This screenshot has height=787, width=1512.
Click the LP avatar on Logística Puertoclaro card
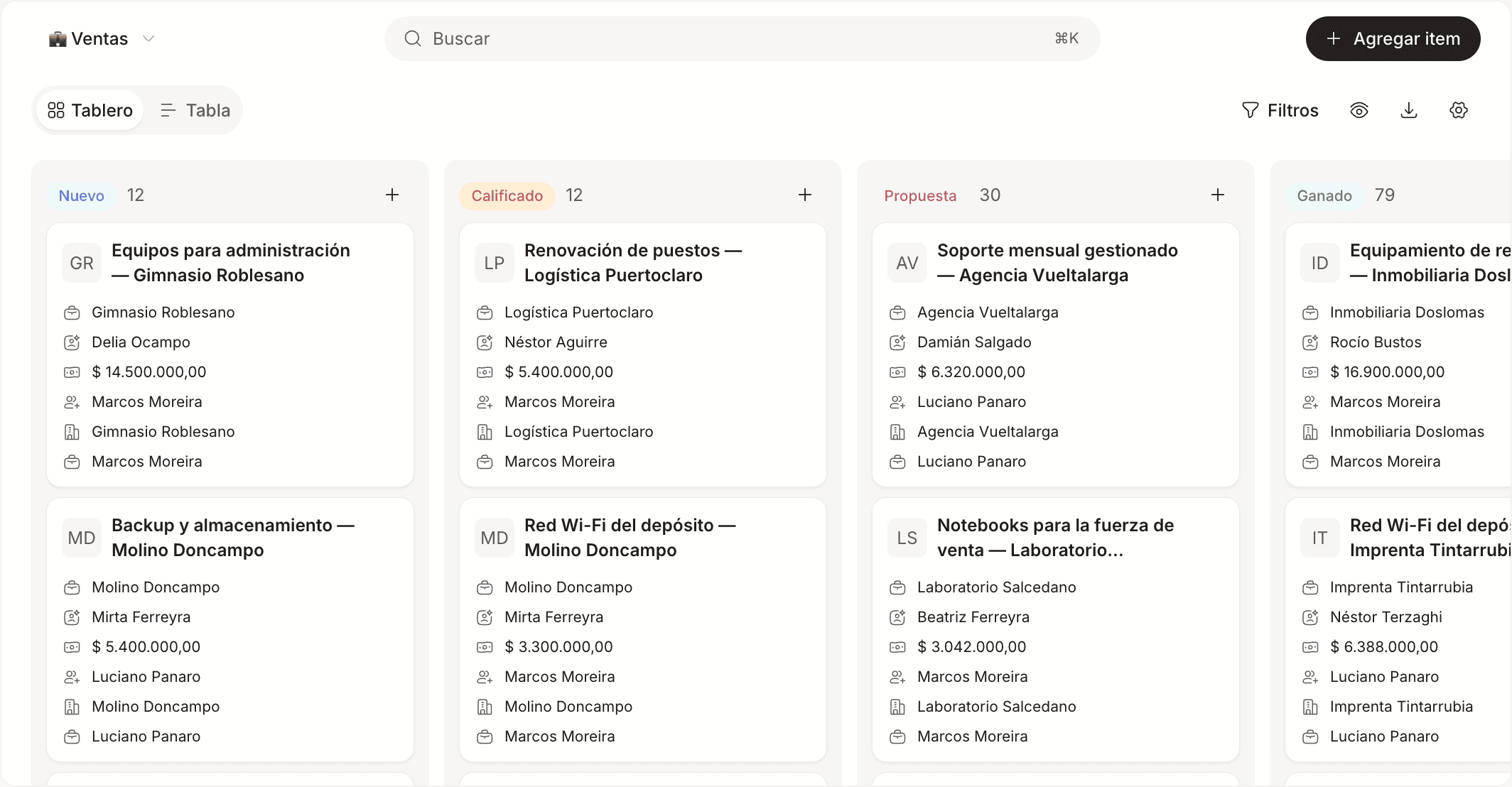[x=495, y=263]
